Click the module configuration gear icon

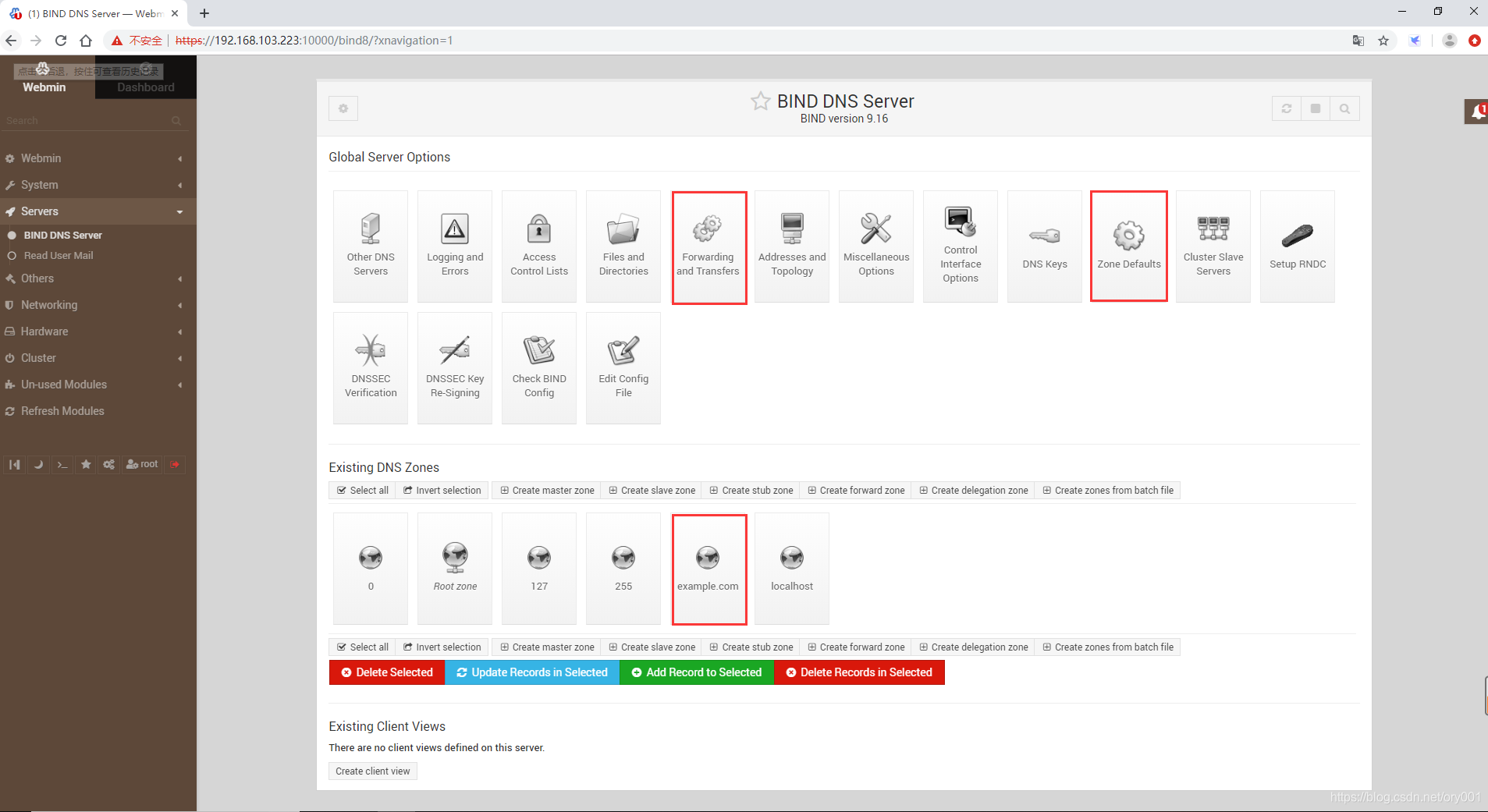click(x=343, y=108)
